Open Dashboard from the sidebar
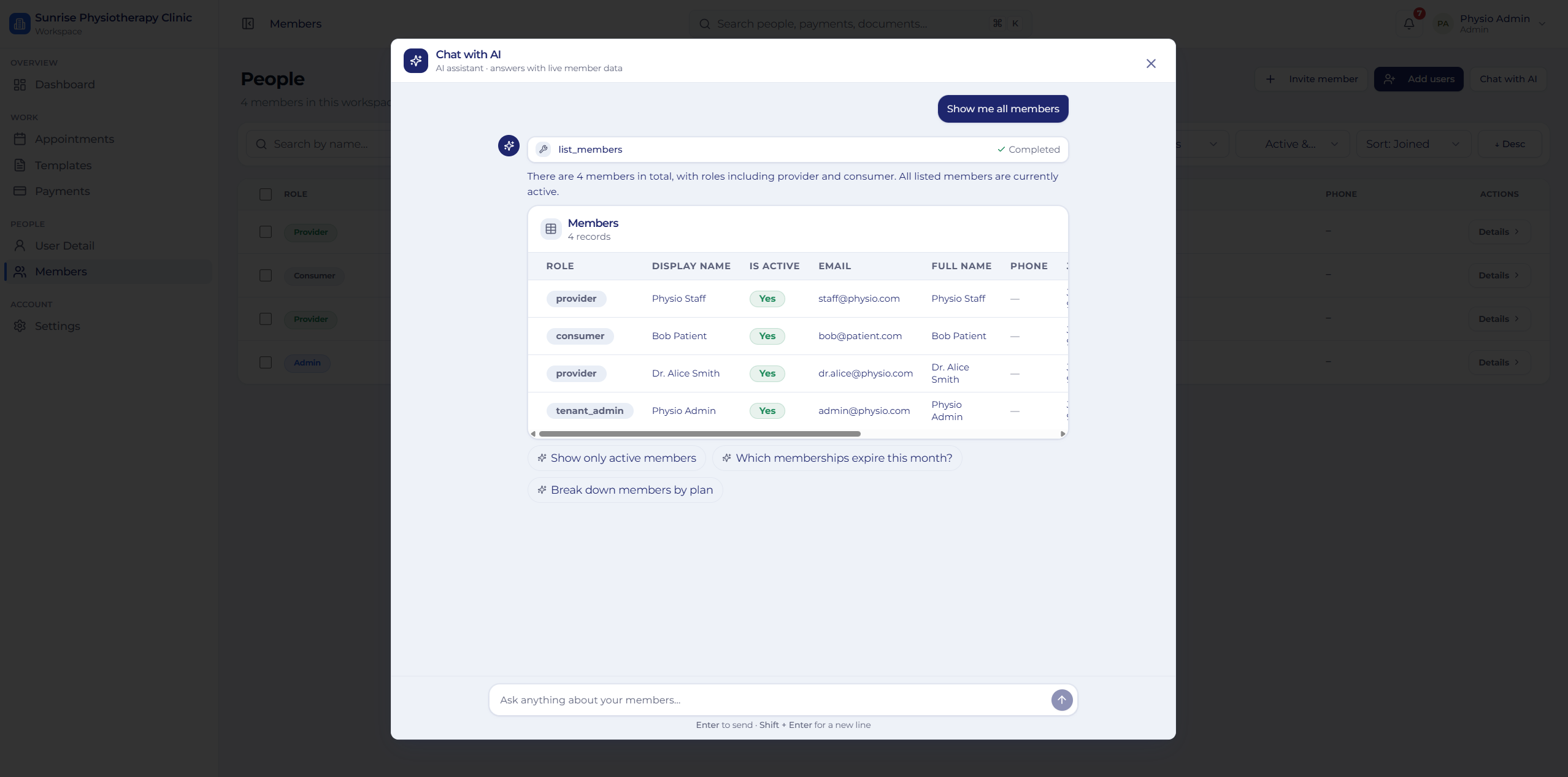The height and width of the screenshot is (777, 1568). pyautogui.click(x=109, y=85)
